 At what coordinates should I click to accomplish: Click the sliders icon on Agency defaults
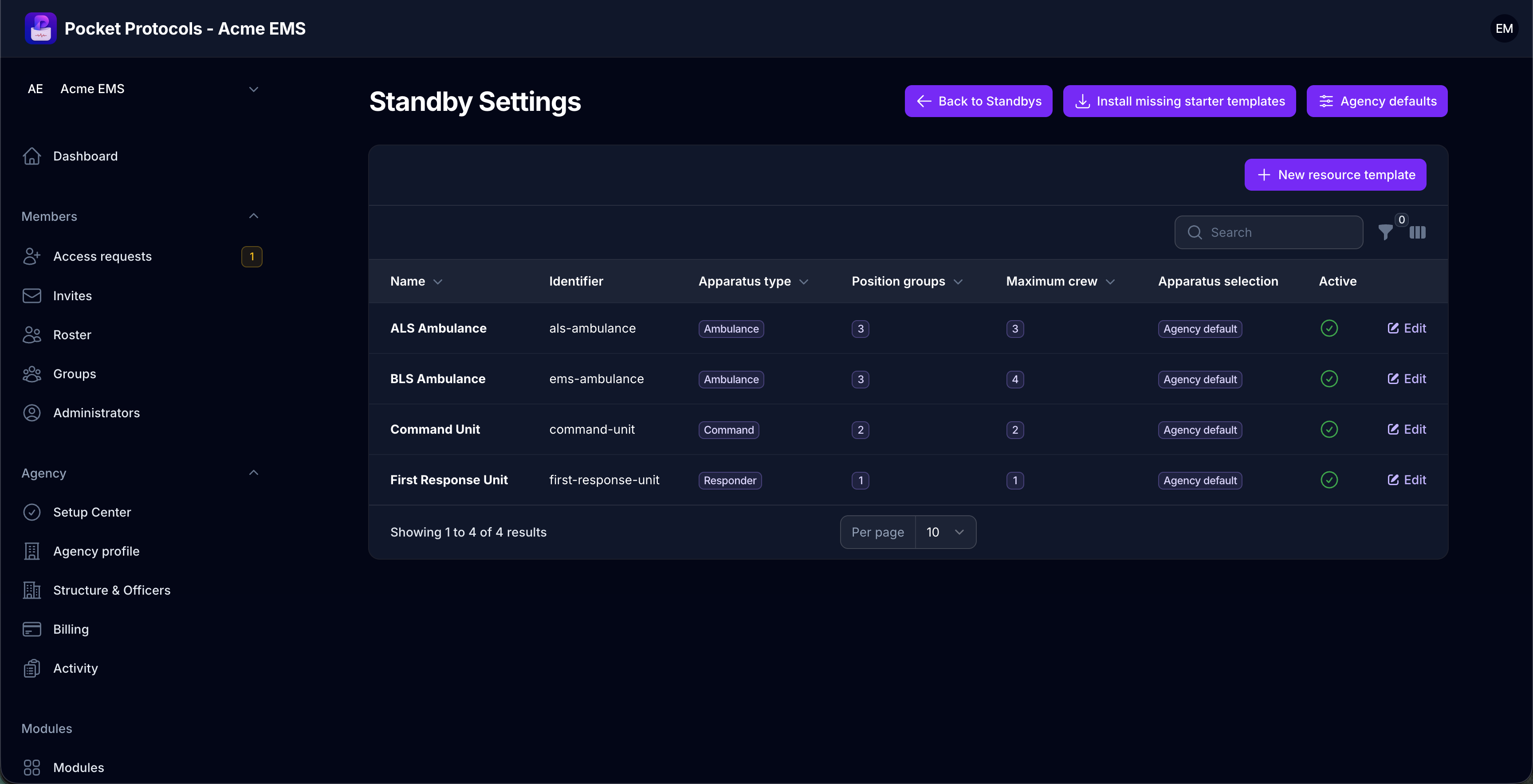tap(1326, 101)
